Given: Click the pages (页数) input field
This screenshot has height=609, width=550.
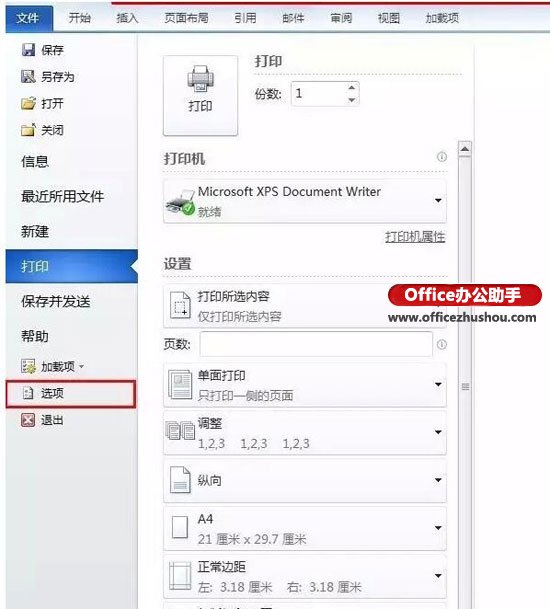Looking at the screenshot, I should point(316,344).
